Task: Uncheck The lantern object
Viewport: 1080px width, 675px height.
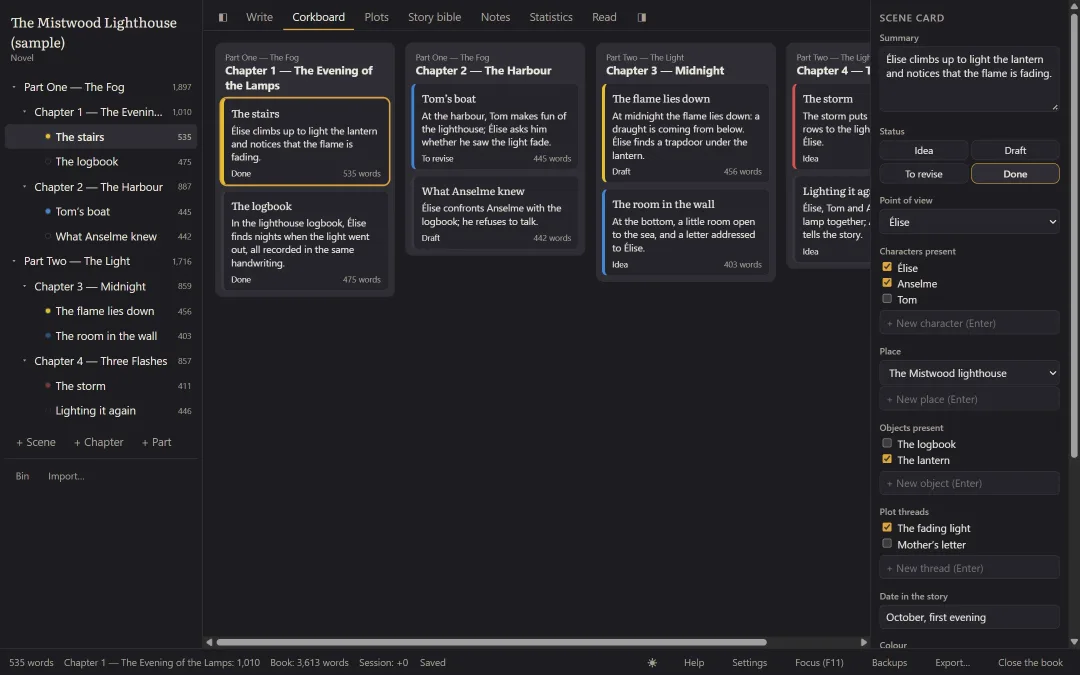Action: click(887, 459)
